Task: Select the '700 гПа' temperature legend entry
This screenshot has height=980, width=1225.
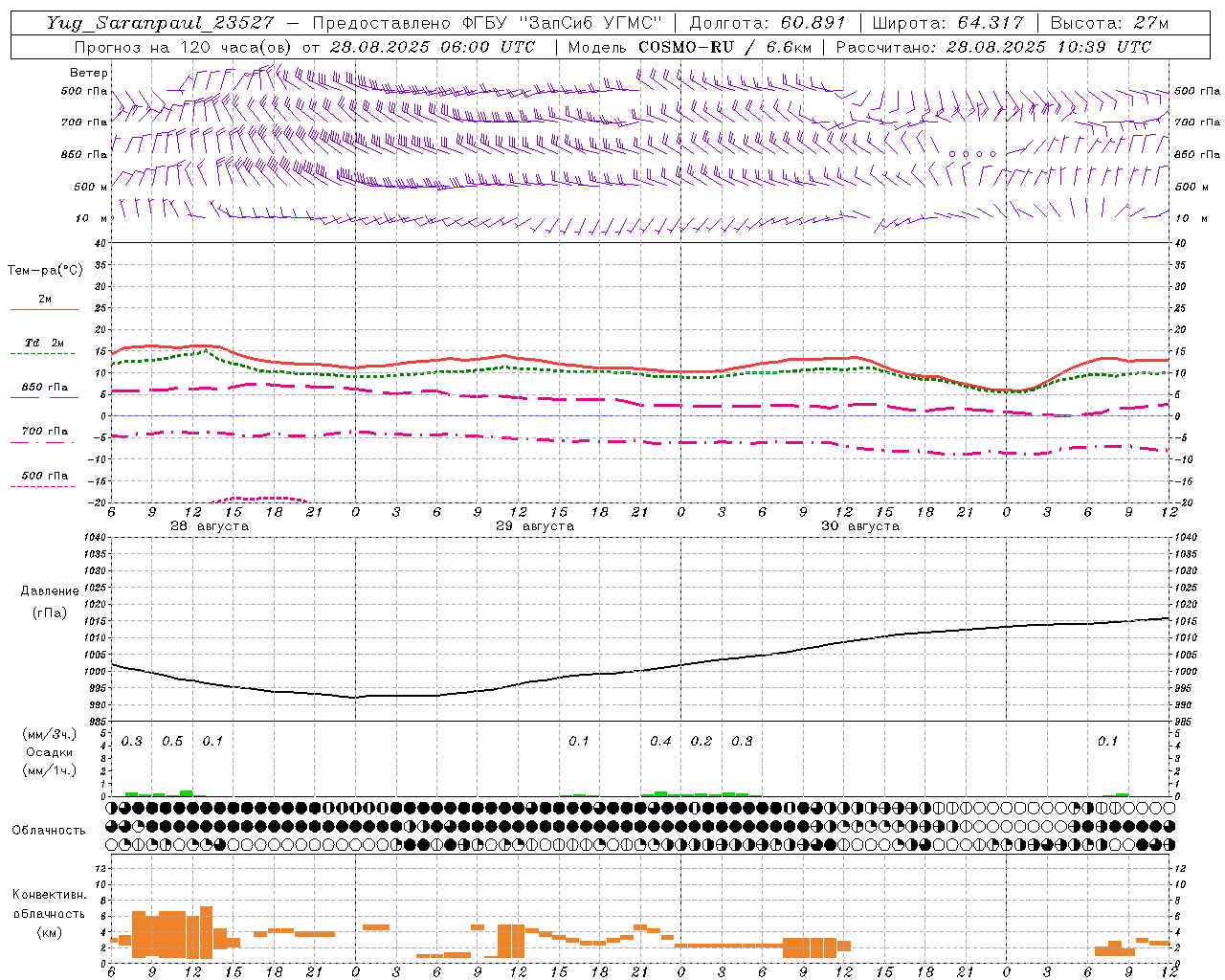Action: [45, 432]
